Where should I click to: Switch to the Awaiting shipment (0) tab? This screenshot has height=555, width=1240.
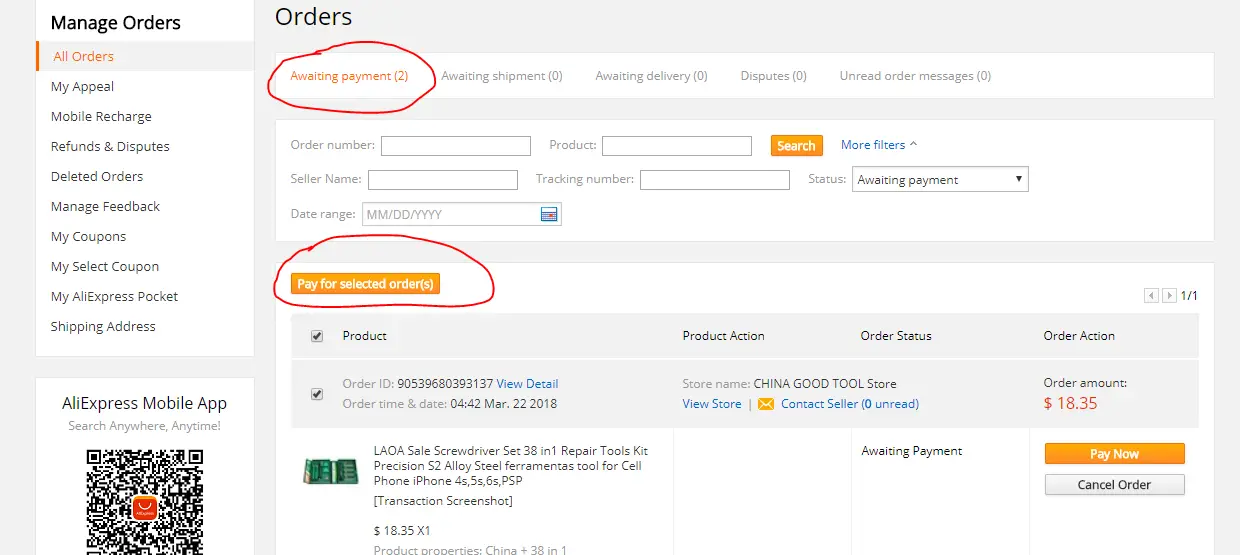[x=502, y=76]
